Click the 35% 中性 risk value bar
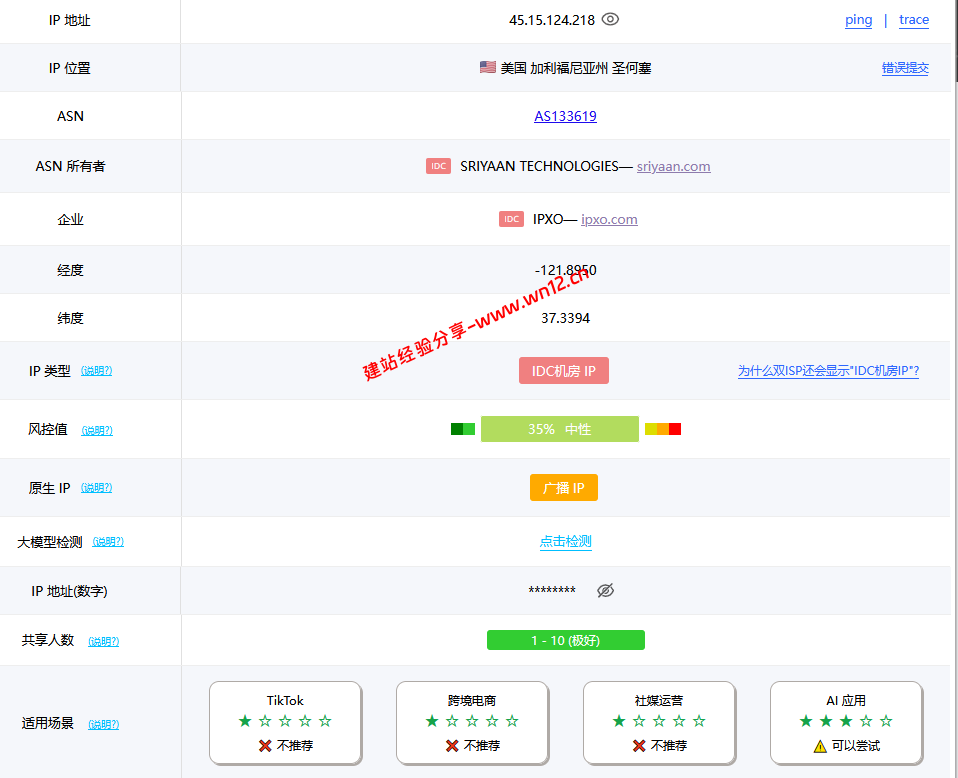This screenshot has width=958, height=778. click(560, 429)
